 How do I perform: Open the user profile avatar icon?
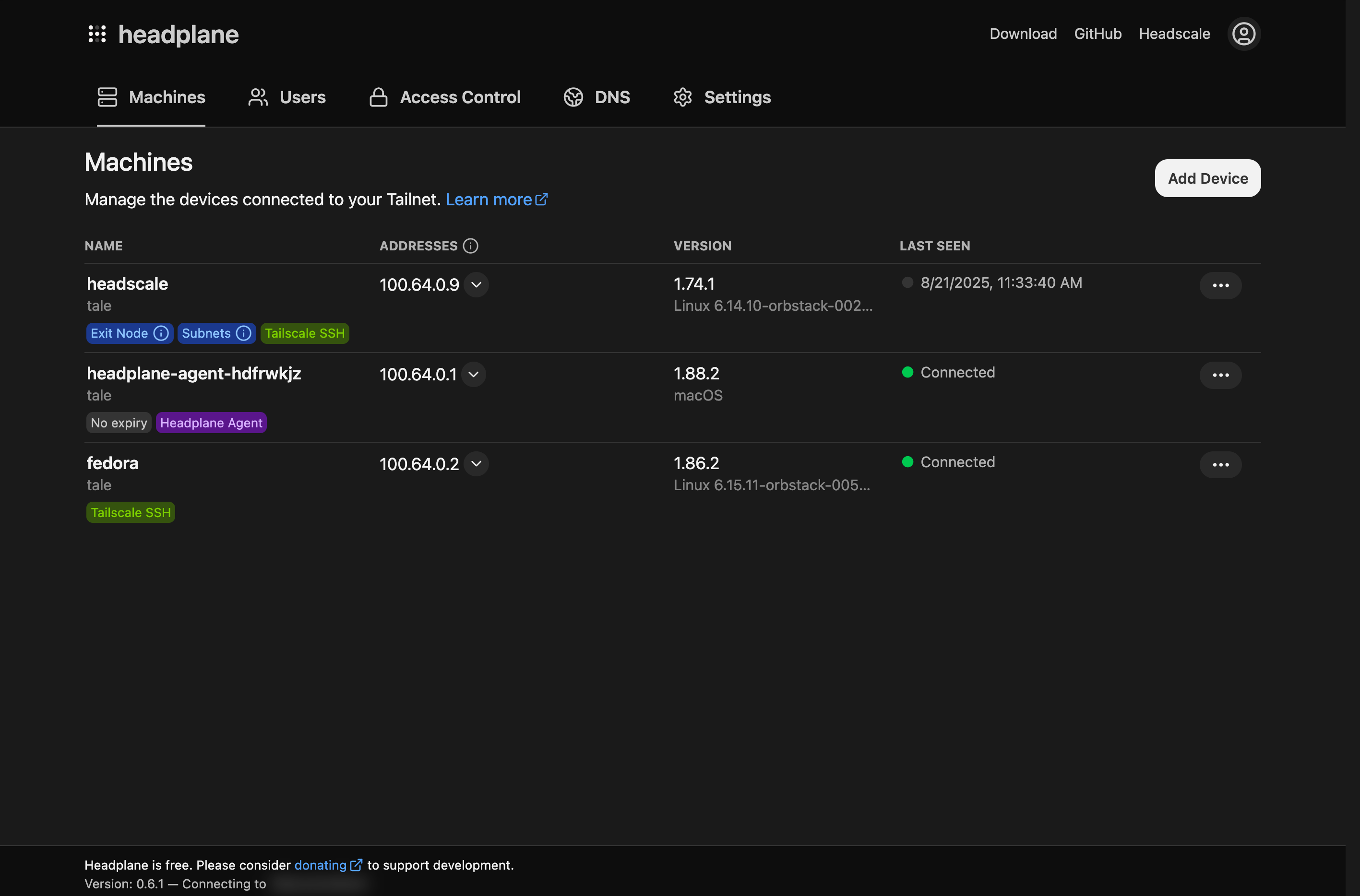pos(1243,34)
